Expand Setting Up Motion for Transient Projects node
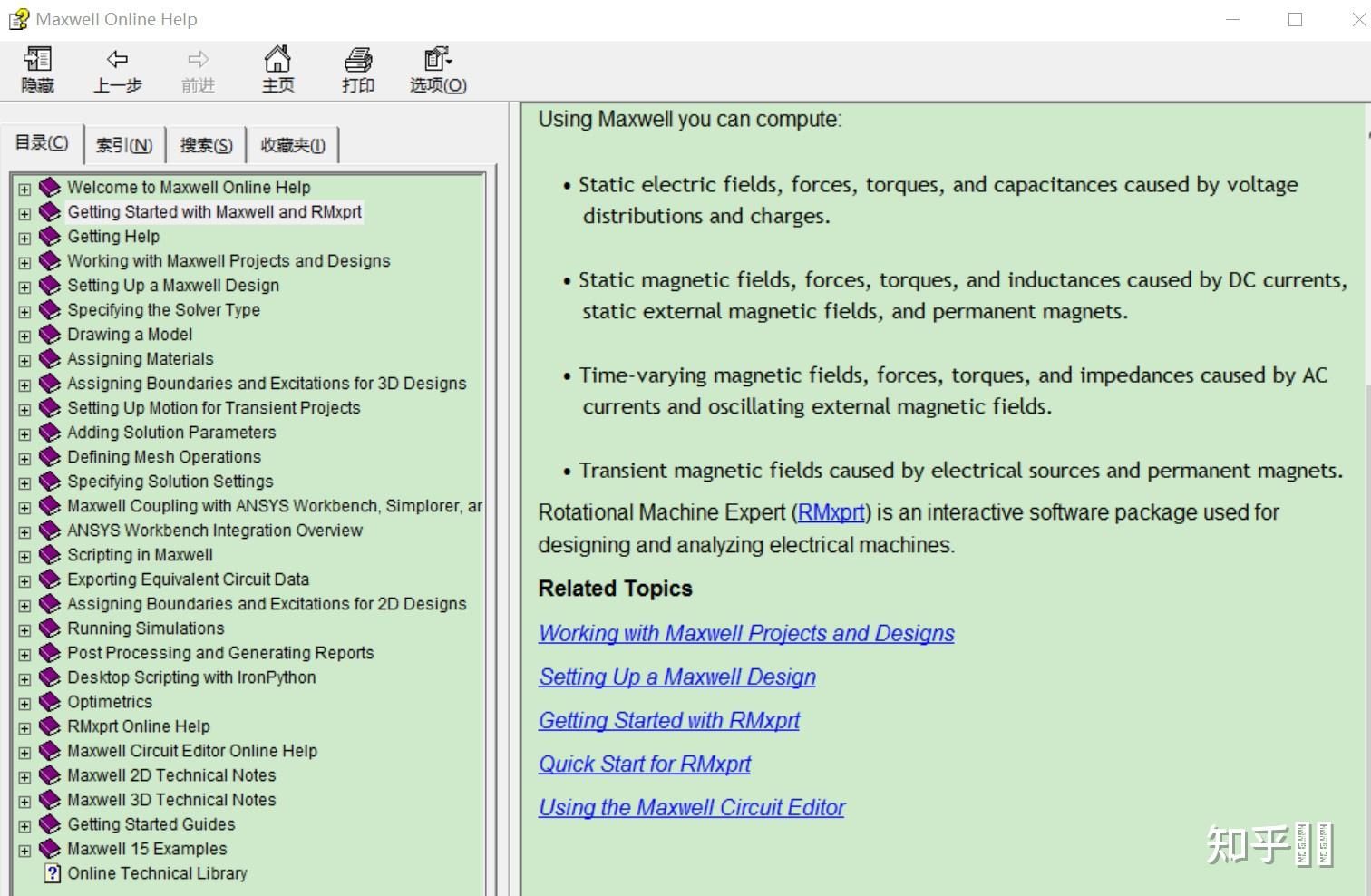The width and height of the screenshot is (1371, 896). click(x=24, y=410)
